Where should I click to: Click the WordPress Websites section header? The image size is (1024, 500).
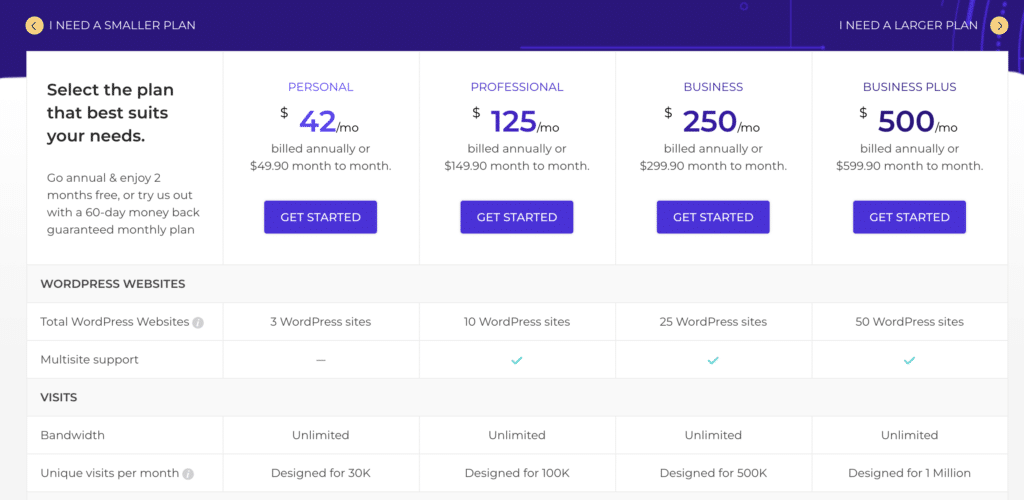pos(113,284)
